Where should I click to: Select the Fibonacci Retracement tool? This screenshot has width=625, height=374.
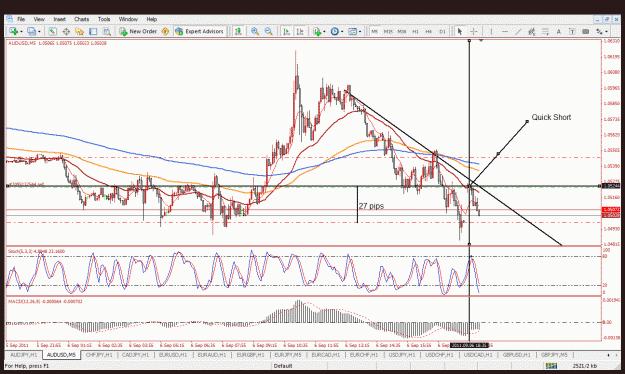[545, 31]
